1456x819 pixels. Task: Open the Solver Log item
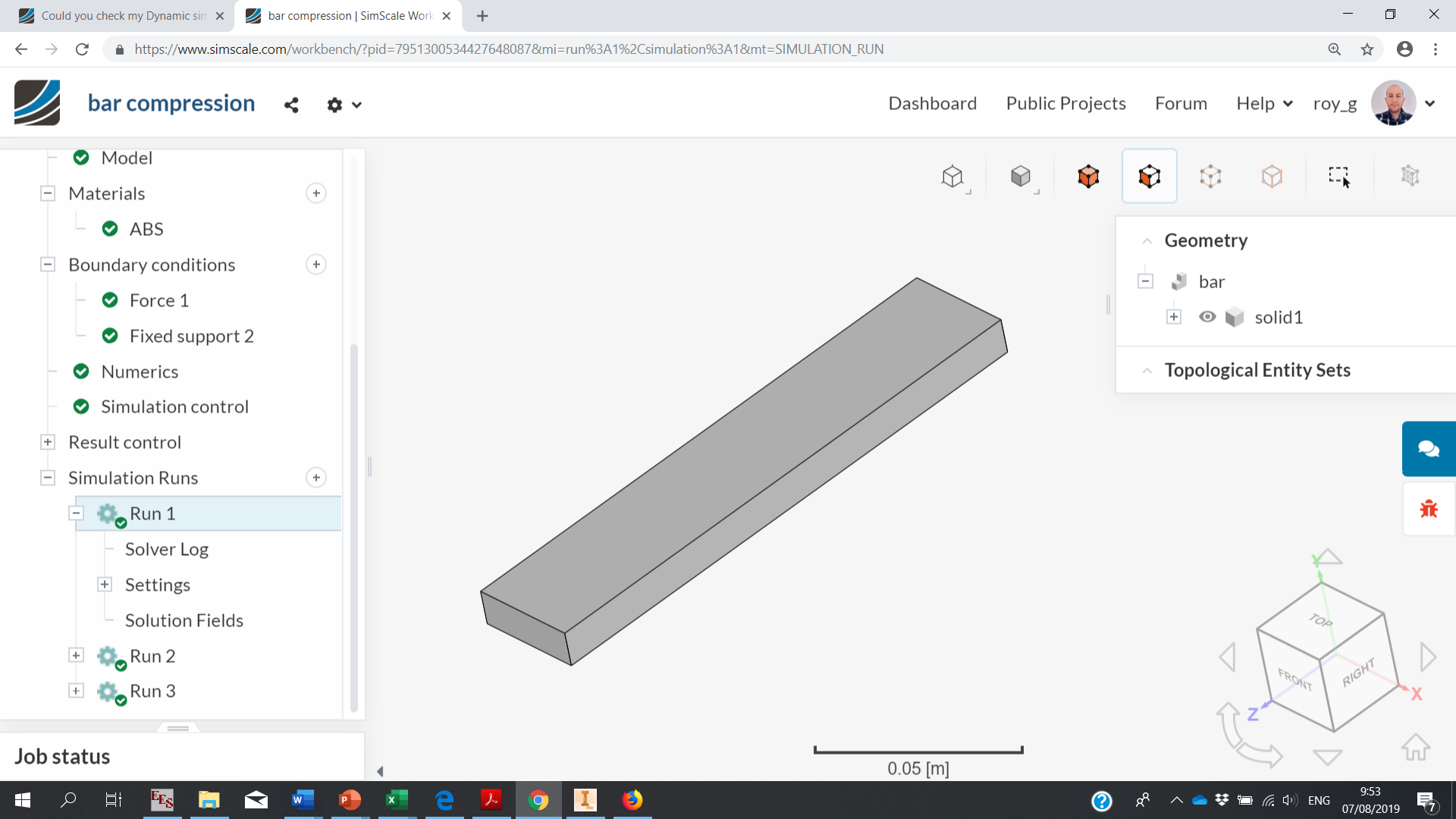[166, 549]
